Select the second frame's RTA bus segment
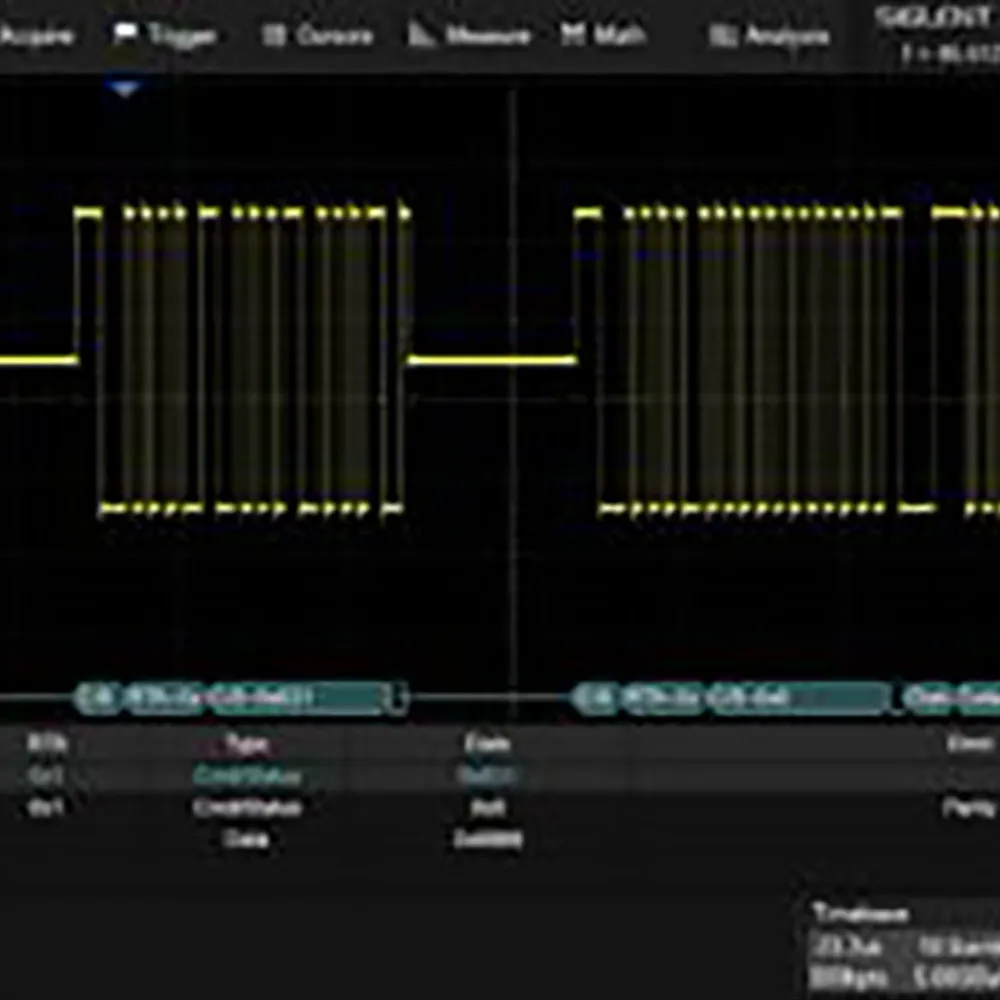This screenshot has height=1000, width=1000. (x=661, y=698)
